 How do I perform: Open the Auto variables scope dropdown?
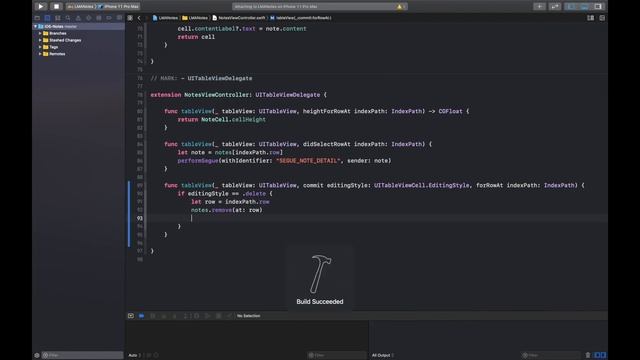(135, 356)
